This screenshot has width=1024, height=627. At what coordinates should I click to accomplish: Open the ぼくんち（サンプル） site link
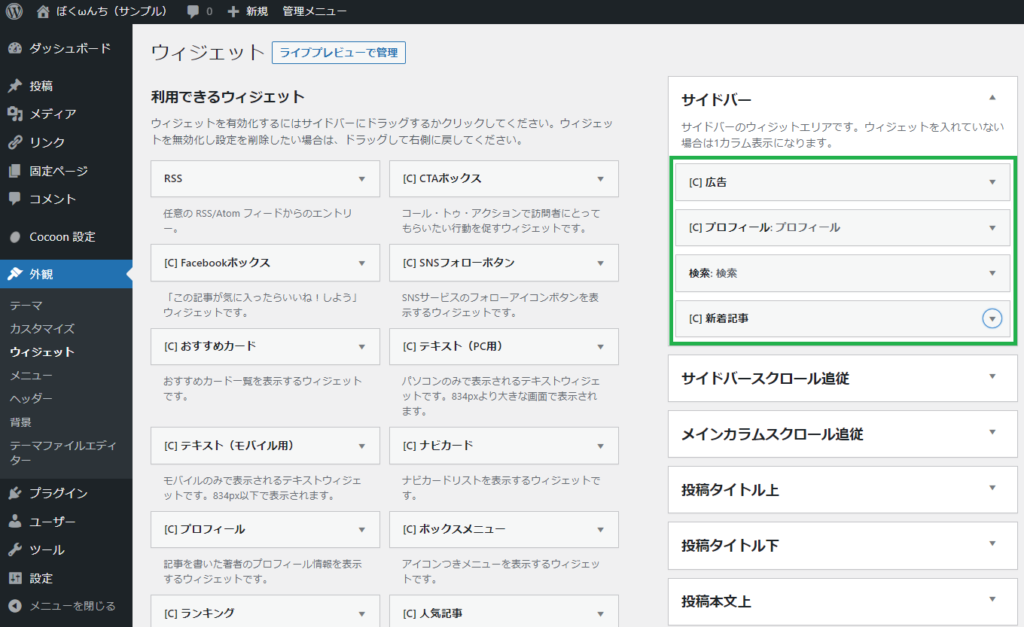coord(111,11)
